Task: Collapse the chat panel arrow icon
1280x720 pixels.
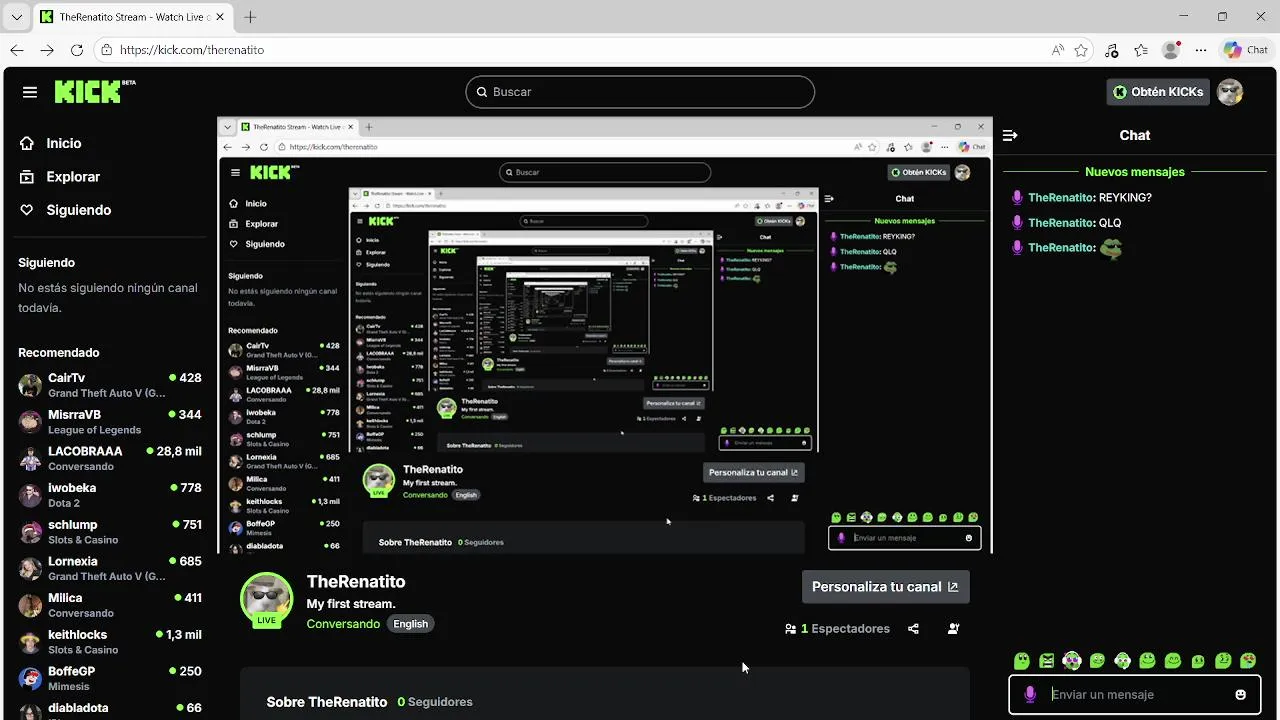Action: click(x=1010, y=135)
